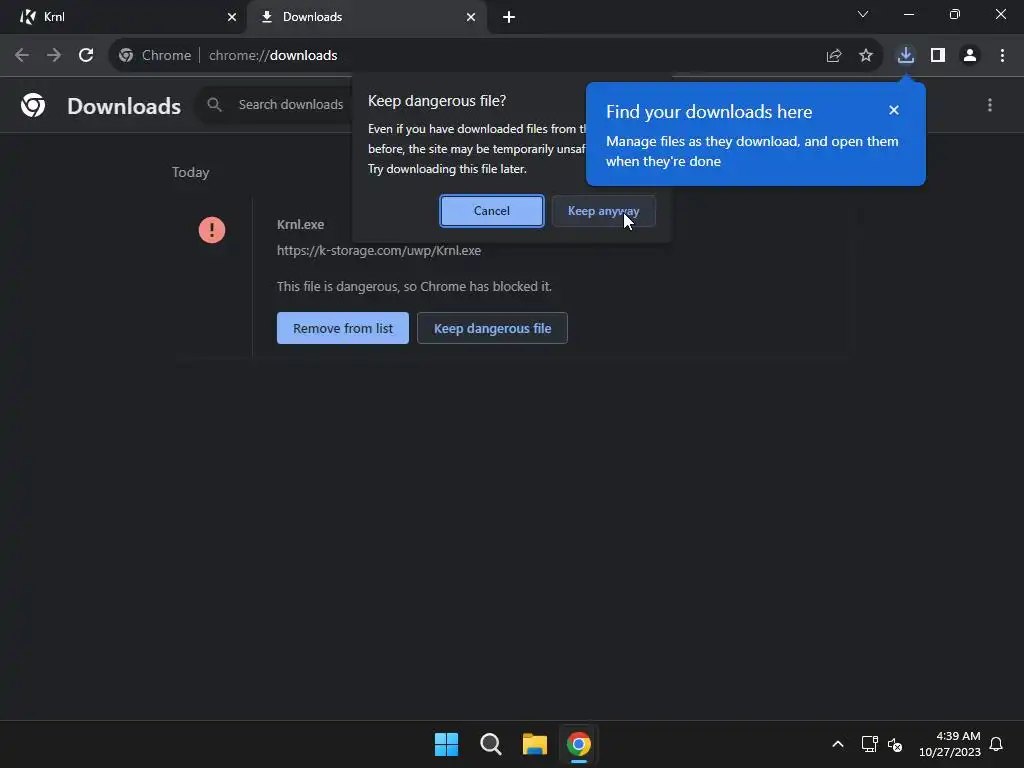
Task: Open the notification bell
Action: point(996,744)
